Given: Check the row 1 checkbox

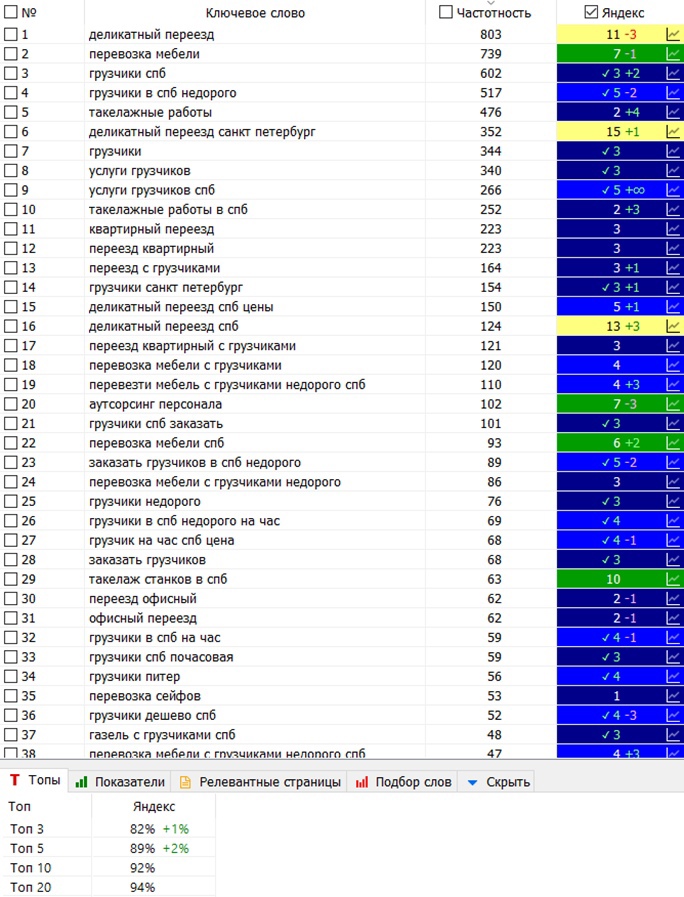Looking at the screenshot, I should click(11, 34).
